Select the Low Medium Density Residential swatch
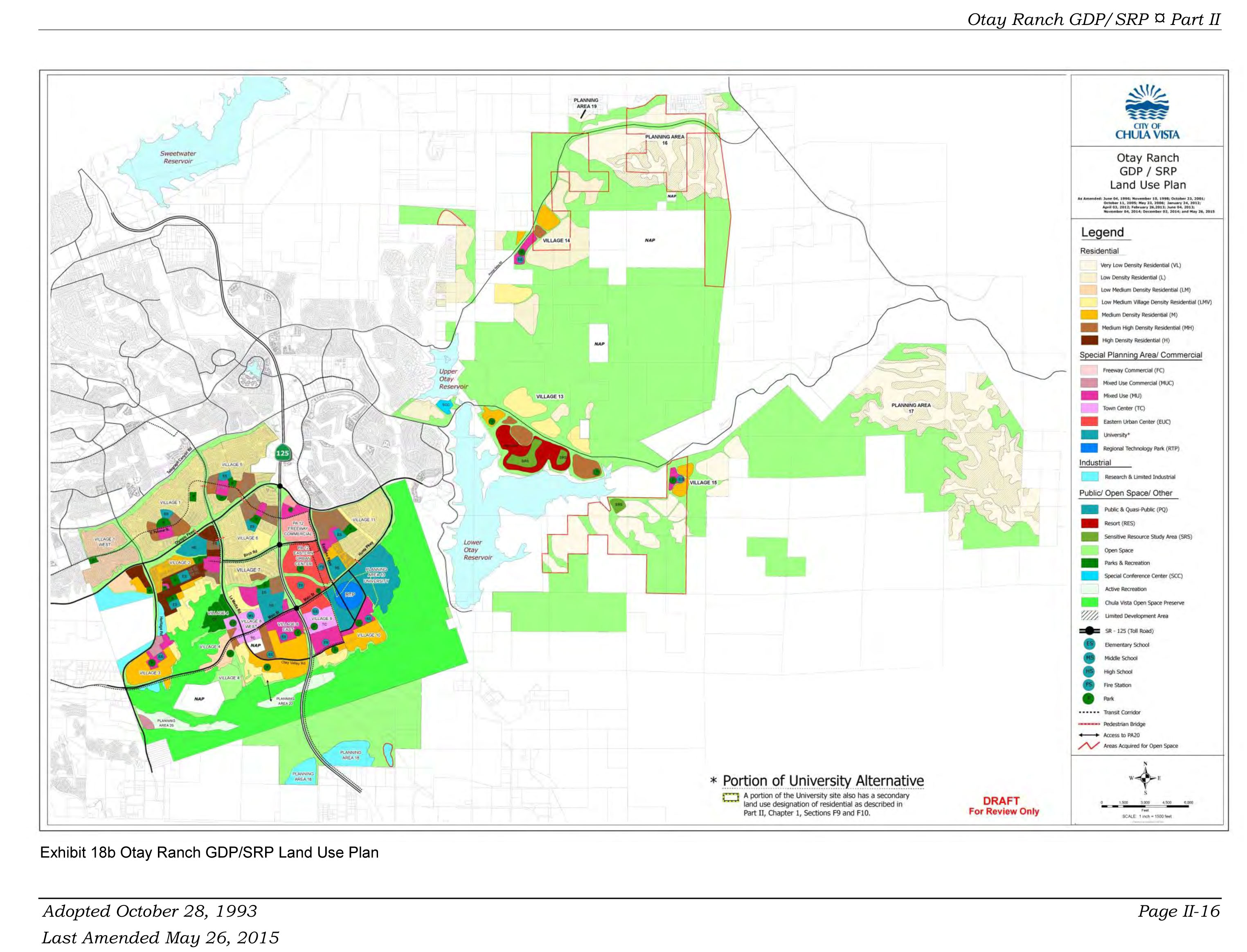Screen dimensions: 1247x952 (1088, 290)
